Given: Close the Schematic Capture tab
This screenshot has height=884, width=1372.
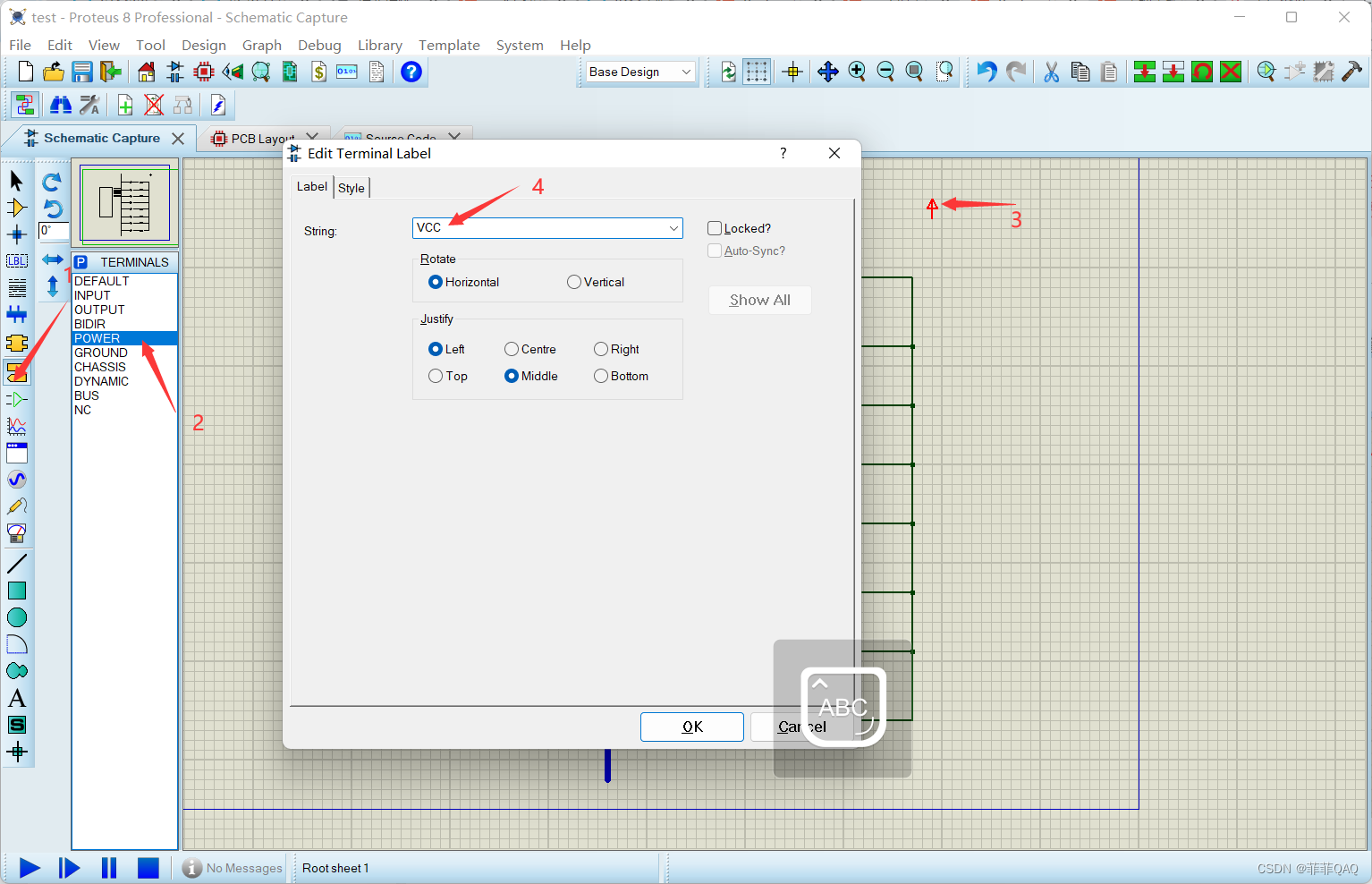Looking at the screenshot, I should (178, 139).
